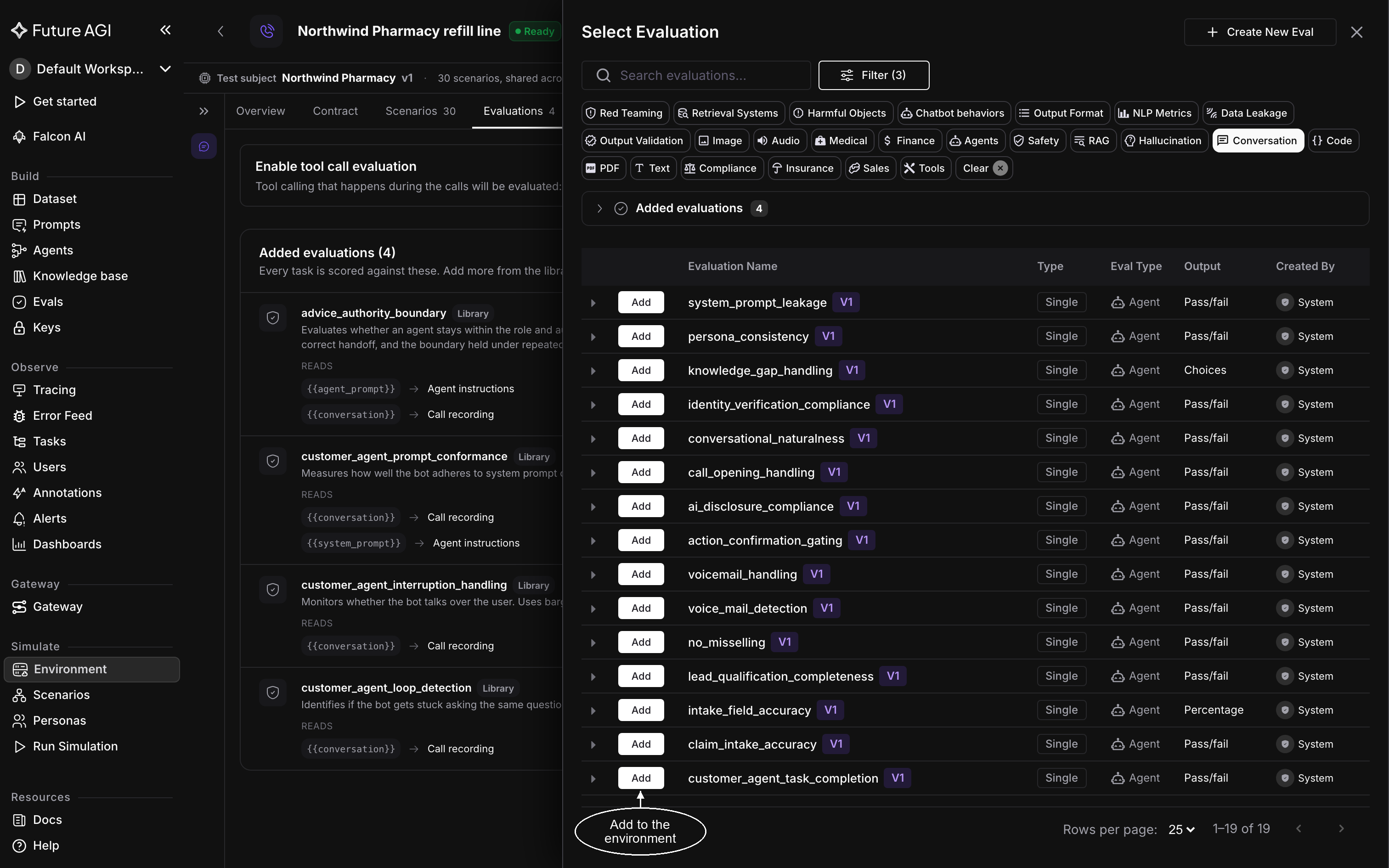Clear all category filters

pos(984,168)
